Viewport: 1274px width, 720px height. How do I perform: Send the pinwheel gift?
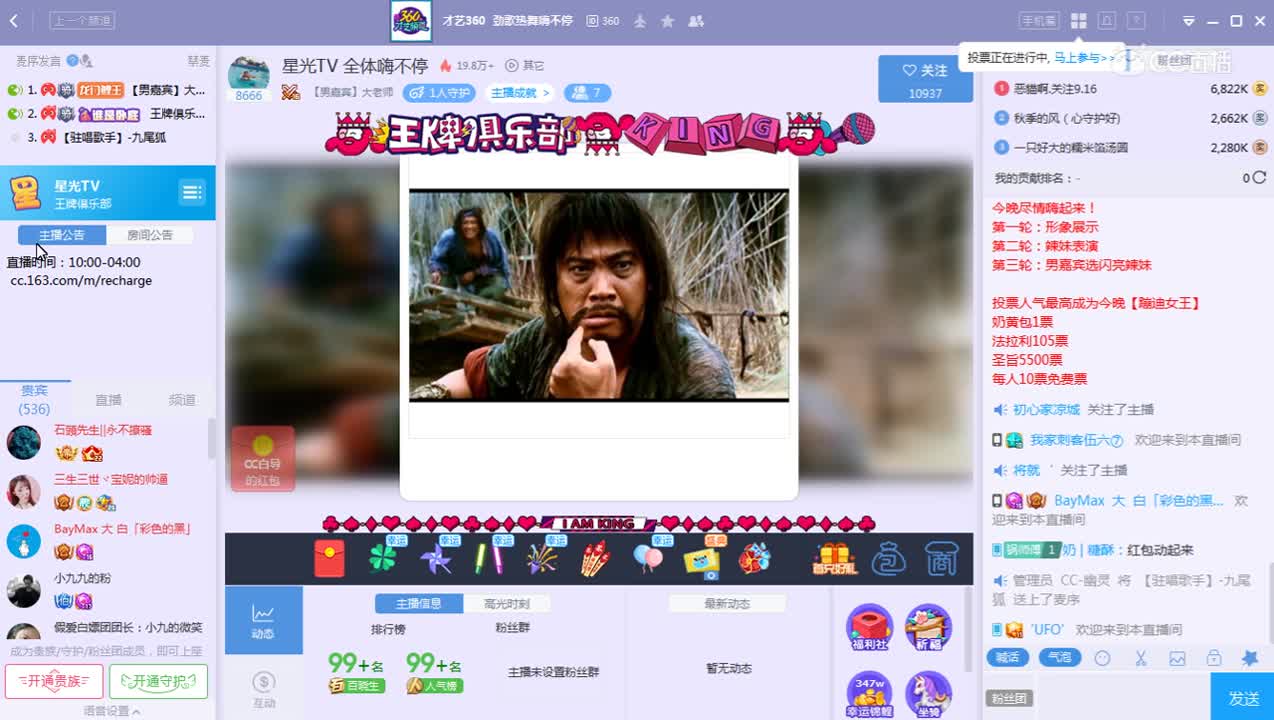tap(436, 559)
